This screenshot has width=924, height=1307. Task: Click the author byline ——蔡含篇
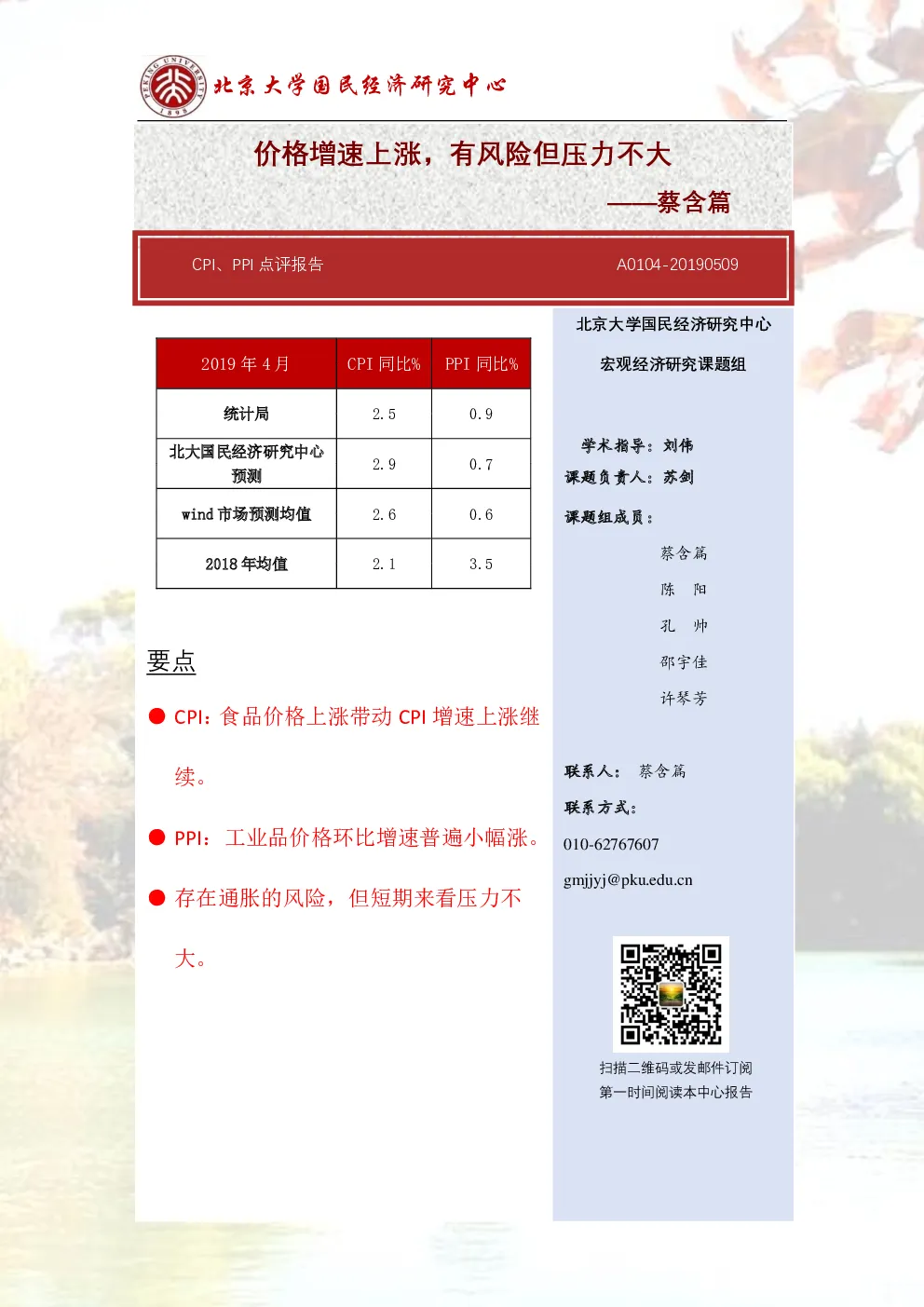(x=669, y=202)
